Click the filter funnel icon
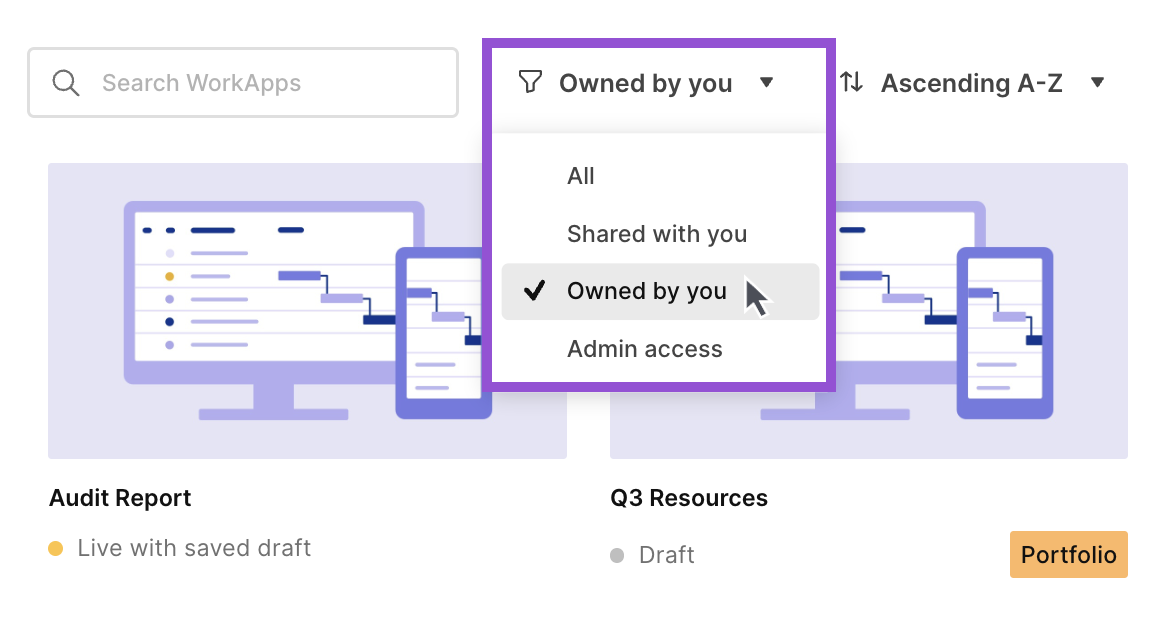The height and width of the screenshot is (620, 1156). point(529,83)
